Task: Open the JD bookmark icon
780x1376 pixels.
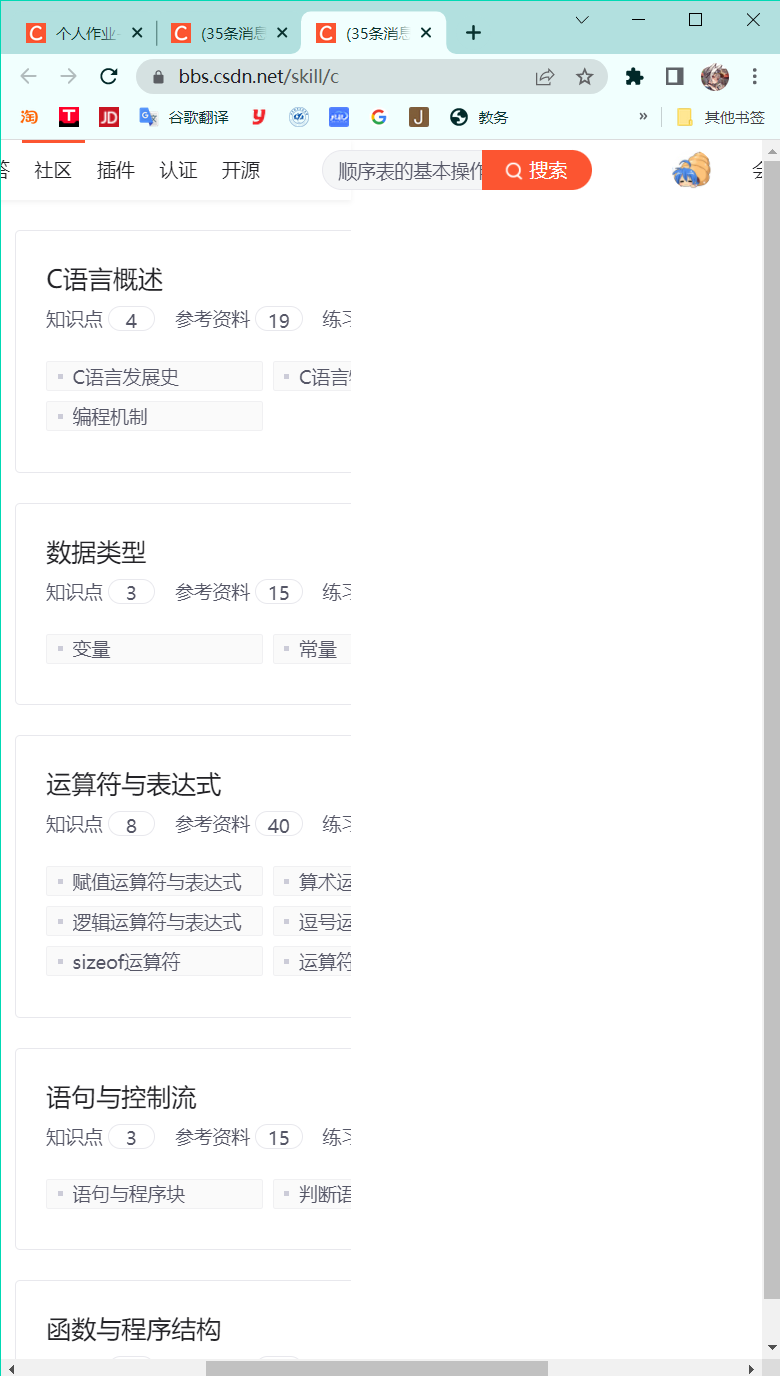Action: 109,117
